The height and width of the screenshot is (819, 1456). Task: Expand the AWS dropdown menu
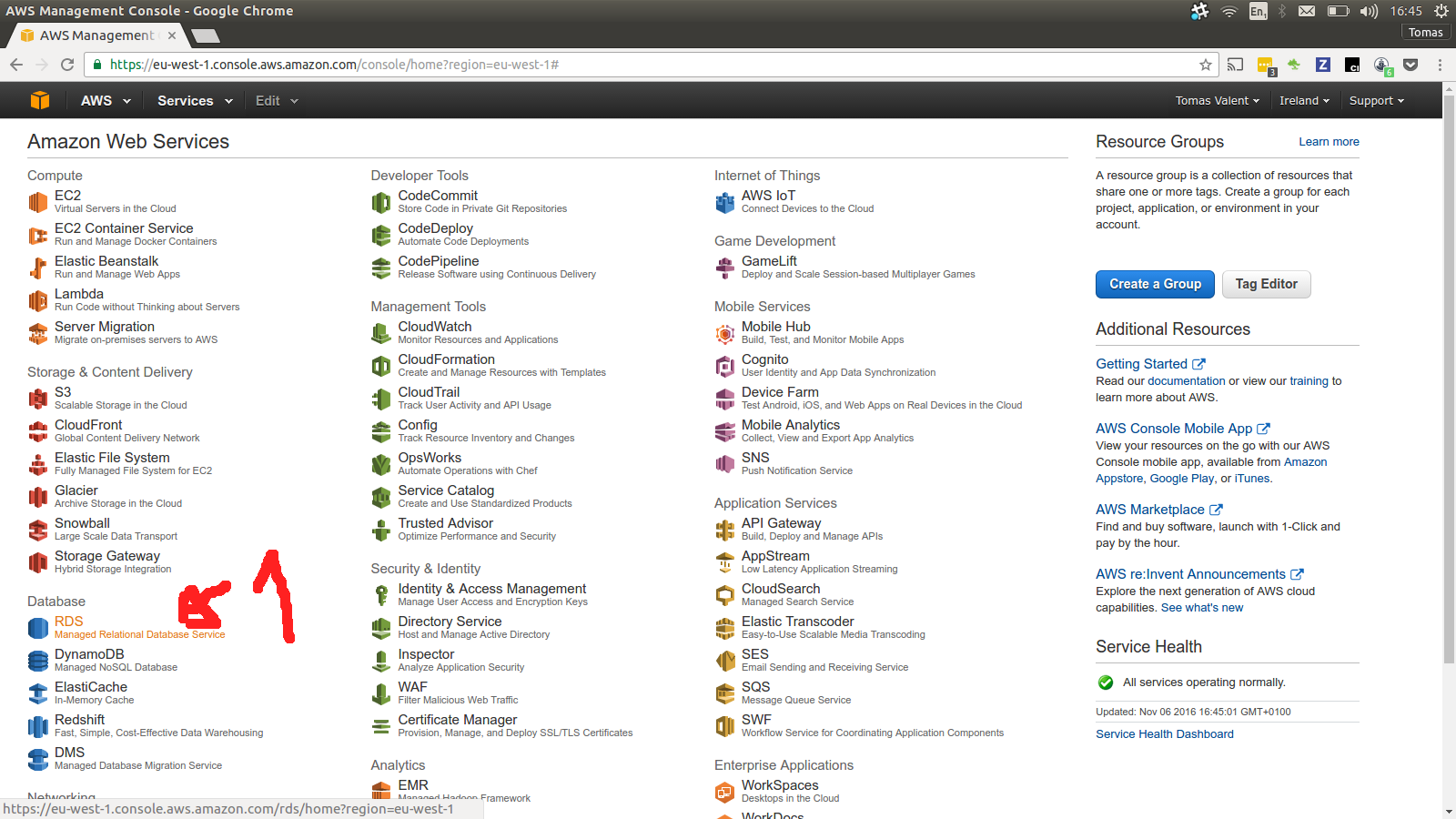(x=106, y=100)
